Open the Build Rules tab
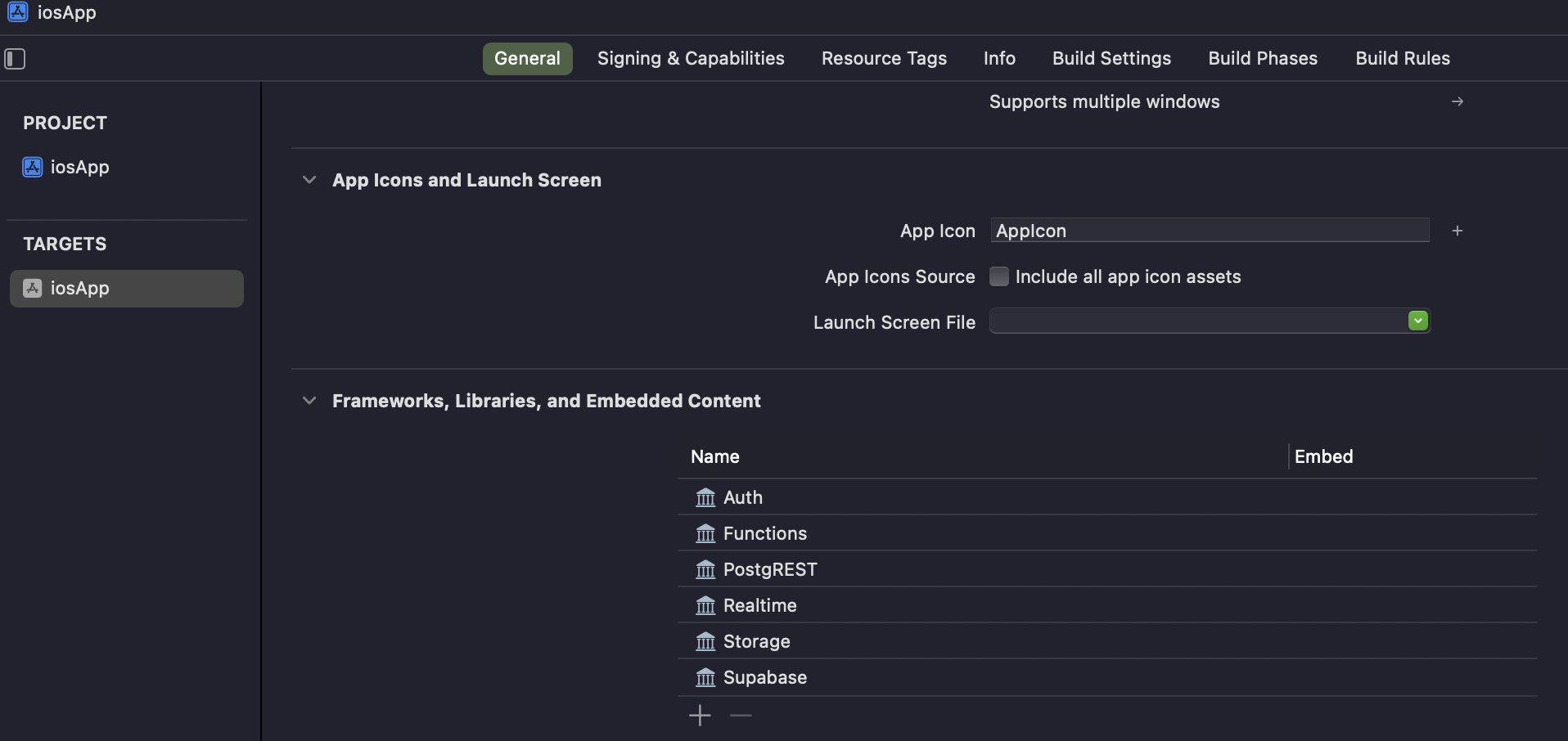1568x741 pixels. (1403, 59)
